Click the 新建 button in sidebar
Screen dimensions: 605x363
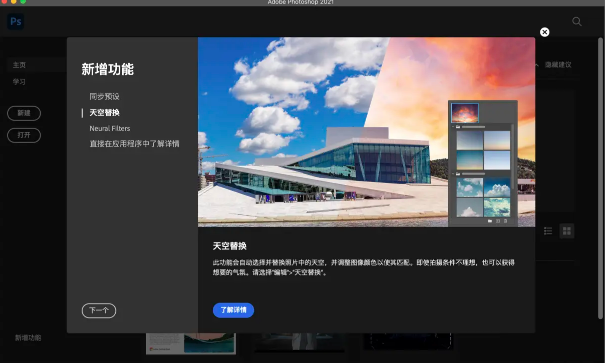tap(24, 113)
